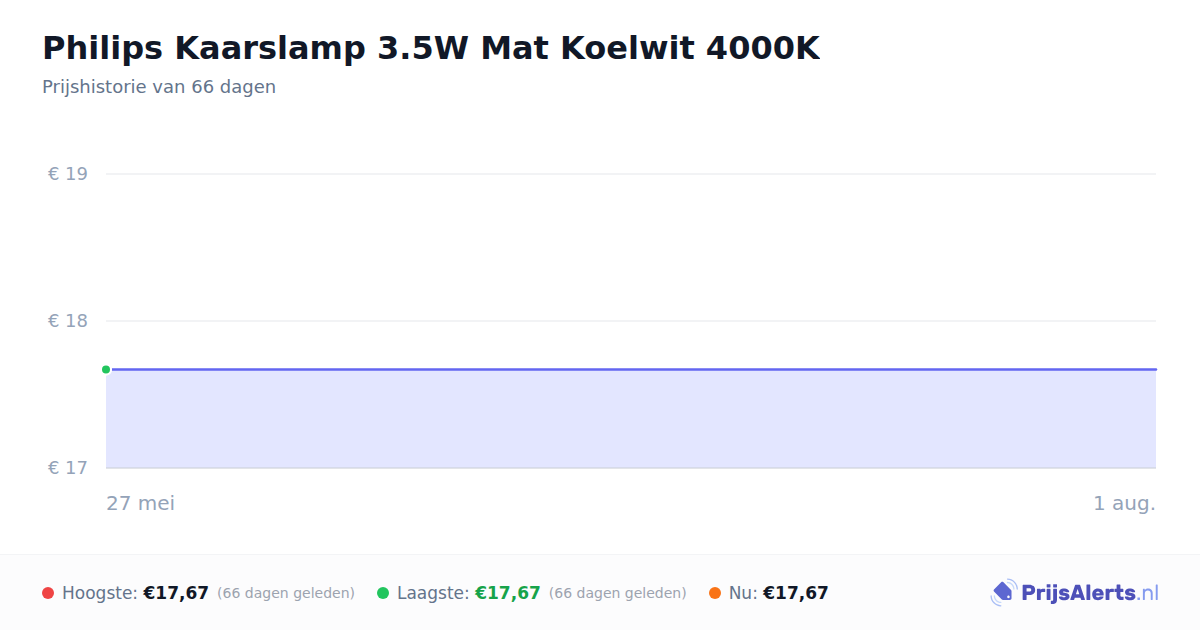Screen dimensions: 1200x630
Task: Click the Nu €17,67 current price
Action: 796,593
